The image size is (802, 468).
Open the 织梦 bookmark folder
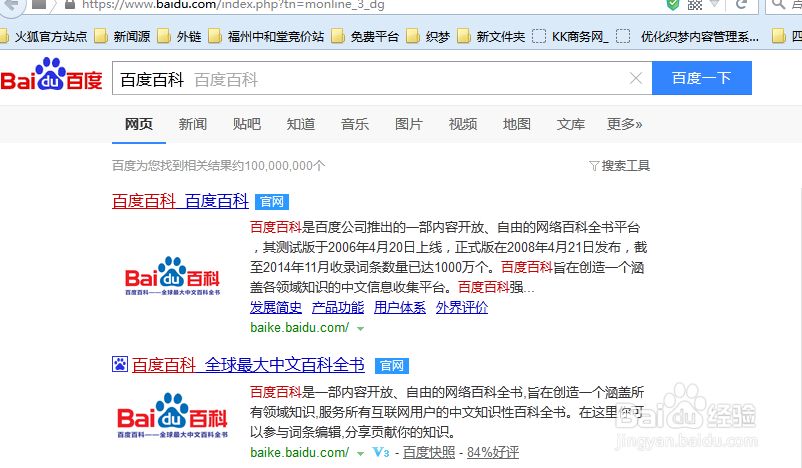pos(428,36)
